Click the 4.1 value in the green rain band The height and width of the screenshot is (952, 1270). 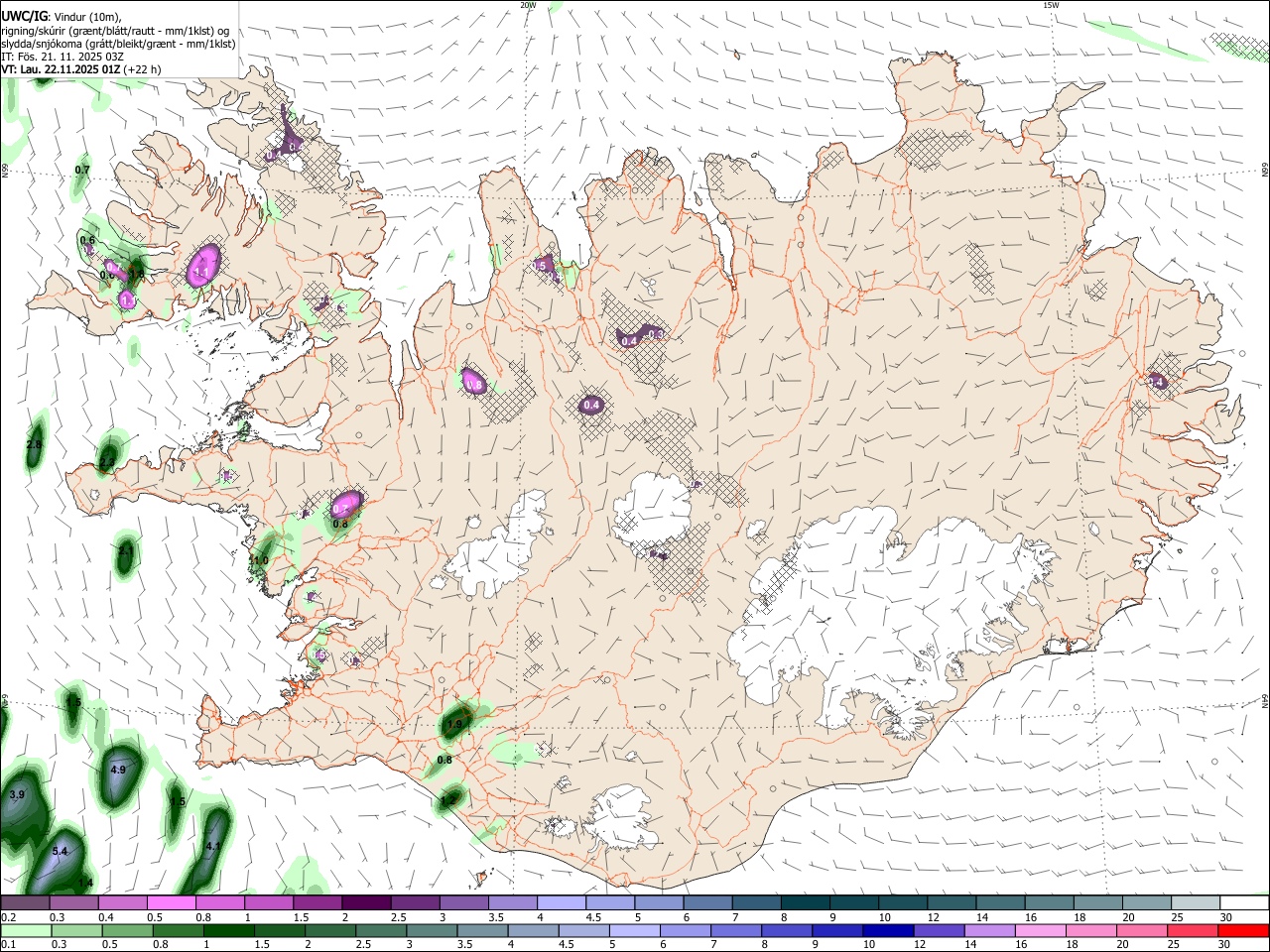pos(212,847)
